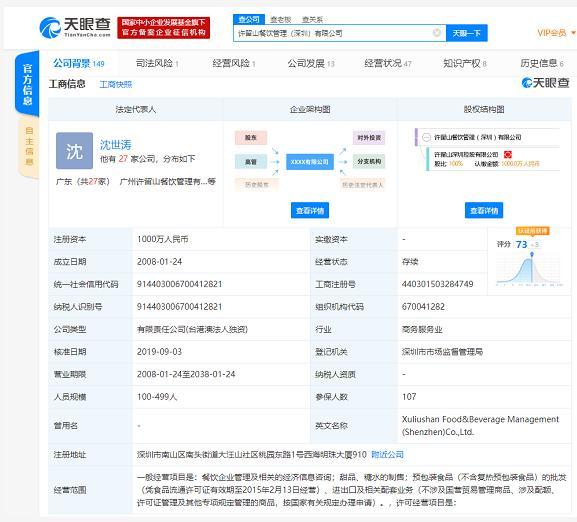This screenshot has width=577, height=522.
Task: Open the 司法风险 tab
Action: (x=157, y=63)
